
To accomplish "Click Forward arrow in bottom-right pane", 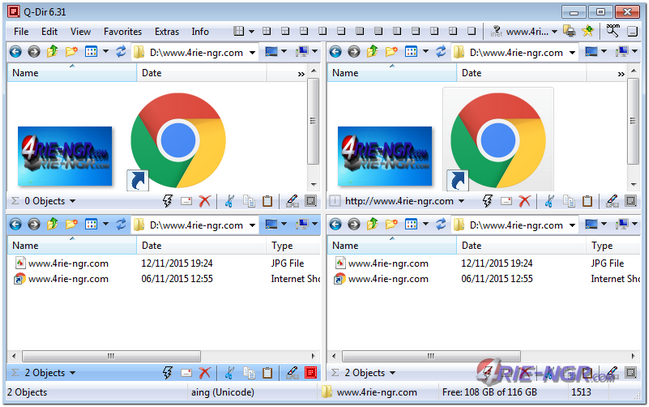I will click(354, 224).
